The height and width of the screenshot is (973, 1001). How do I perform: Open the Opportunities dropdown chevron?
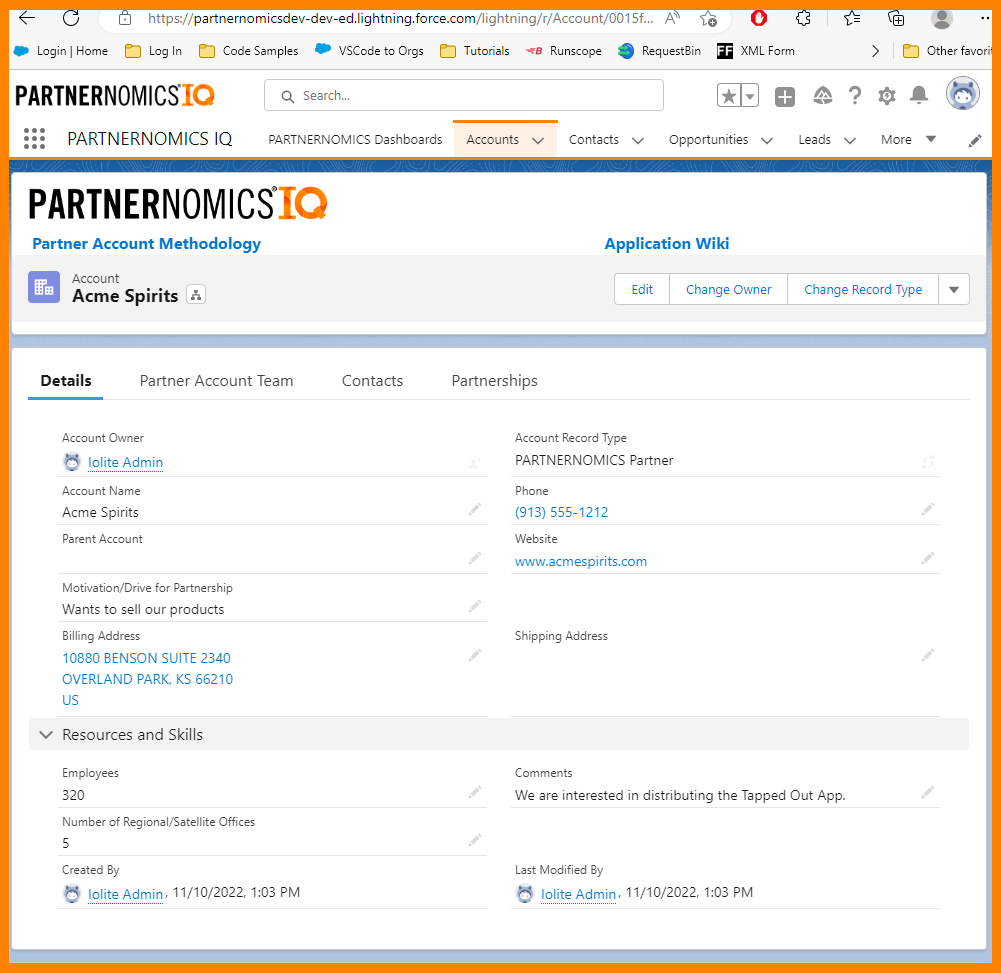pos(767,140)
